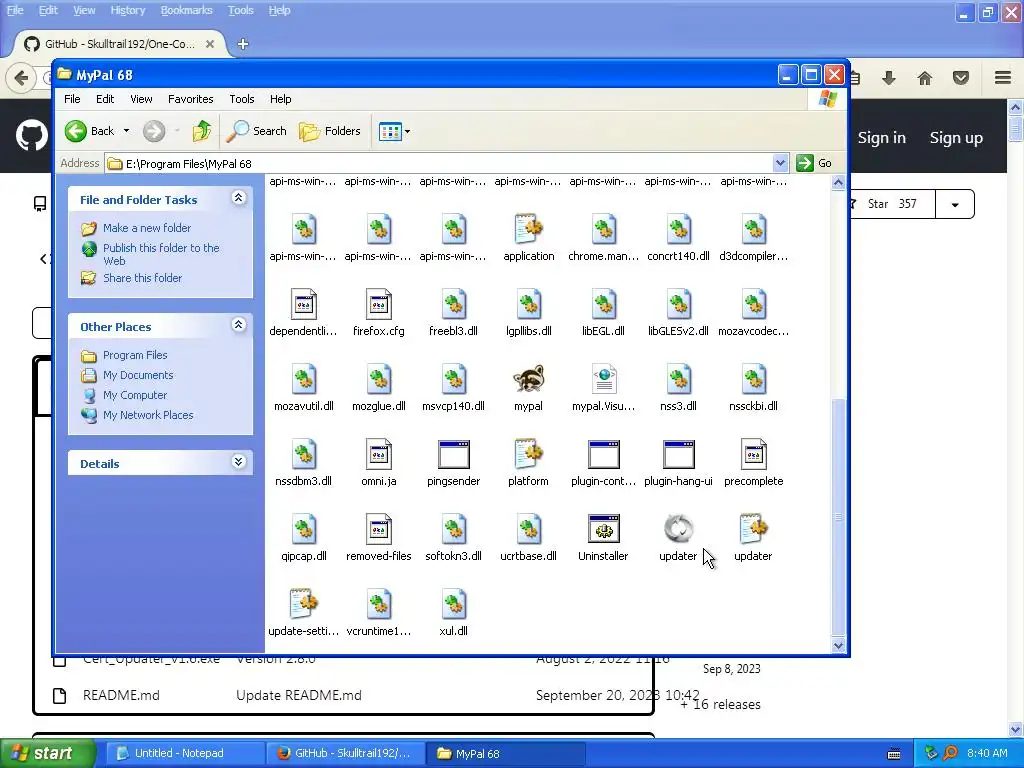
Task: Select the mypal raccoon application icon
Action: coord(528,379)
